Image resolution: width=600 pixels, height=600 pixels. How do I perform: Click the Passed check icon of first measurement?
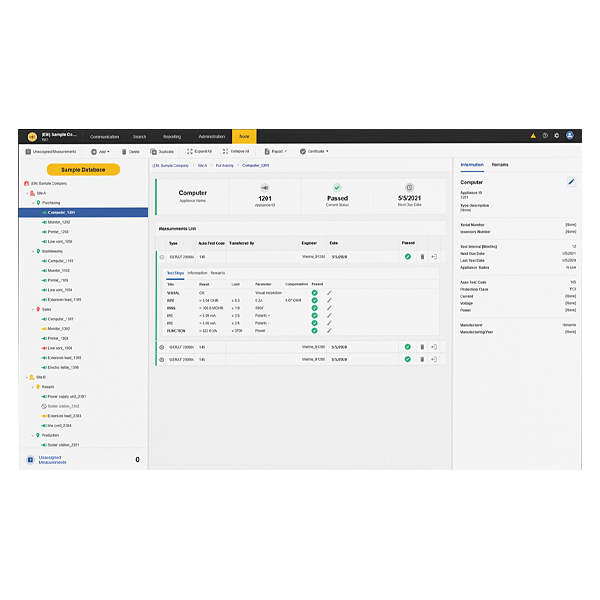(408, 257)
